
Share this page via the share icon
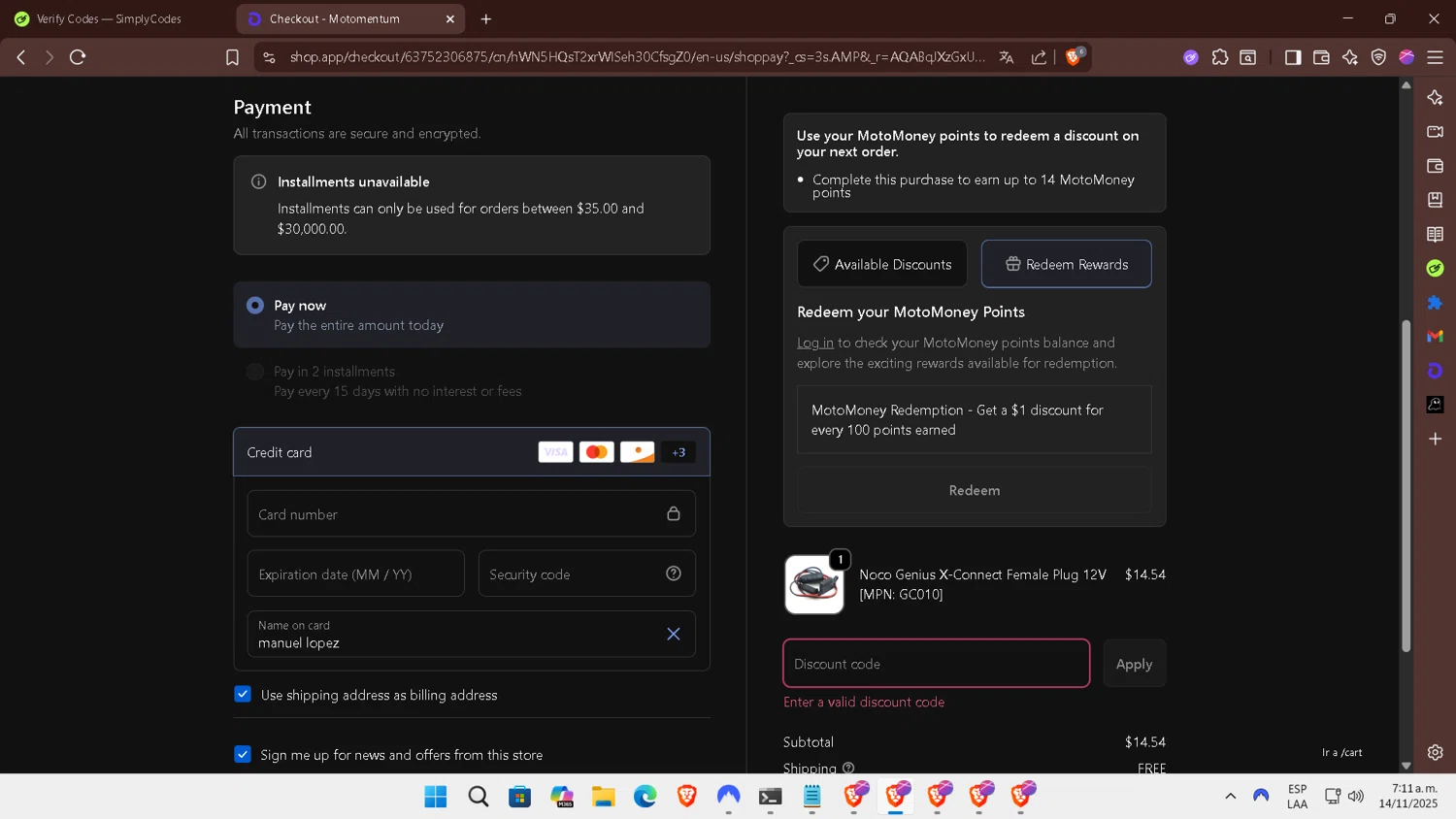(1039, 57)
